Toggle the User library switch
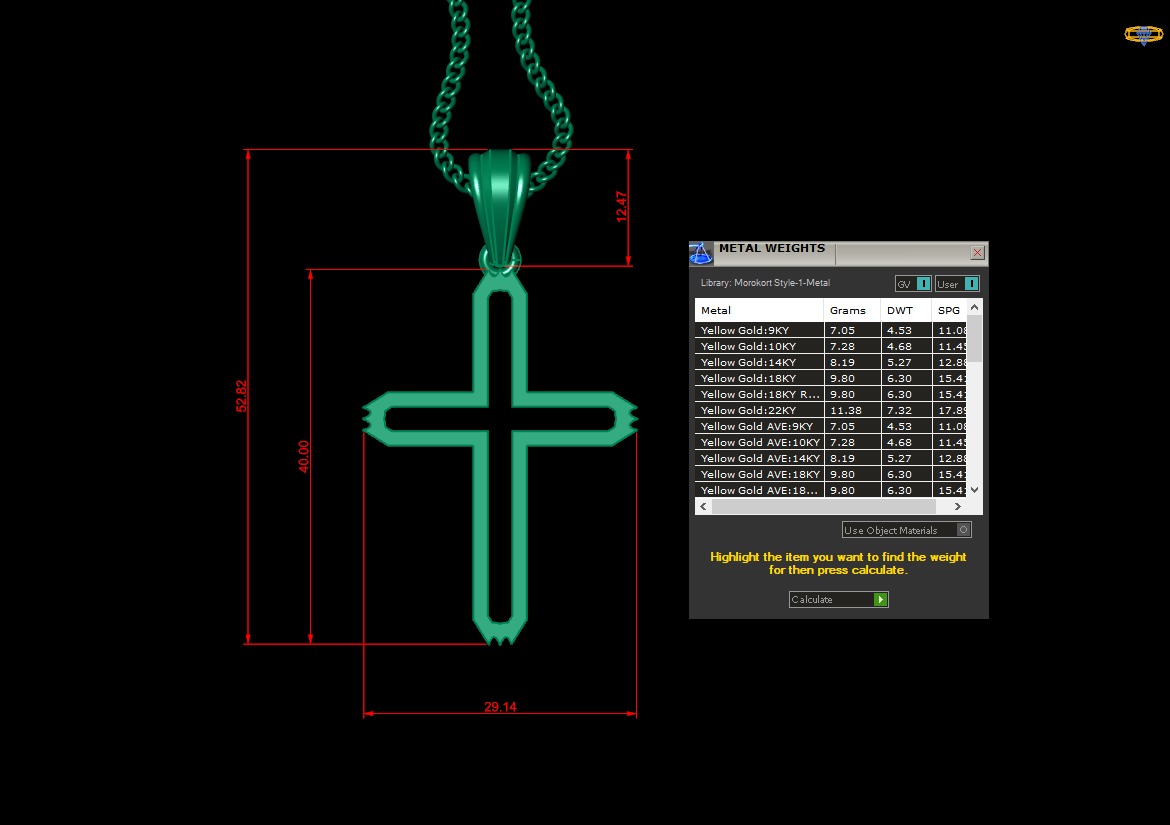 pos(957,283)
